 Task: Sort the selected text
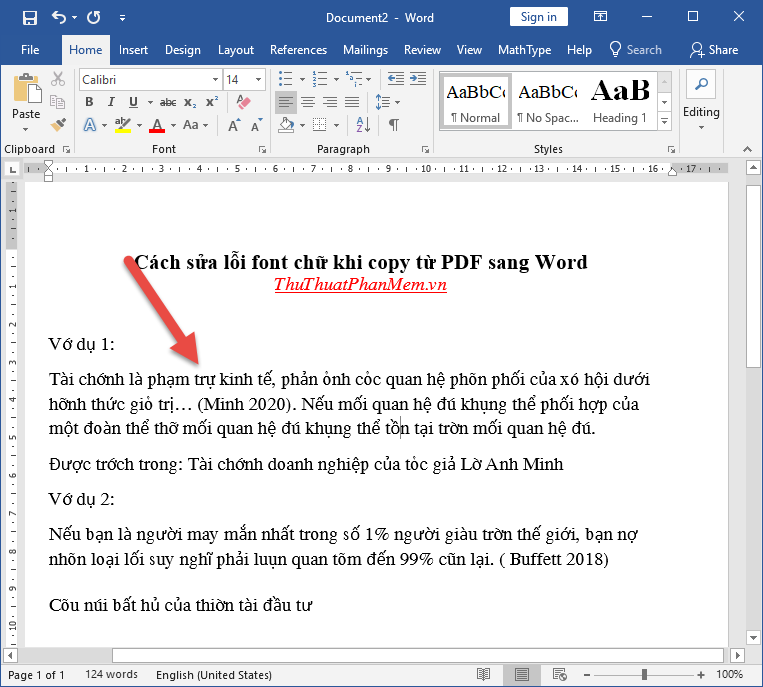click(x=363, y=125)
